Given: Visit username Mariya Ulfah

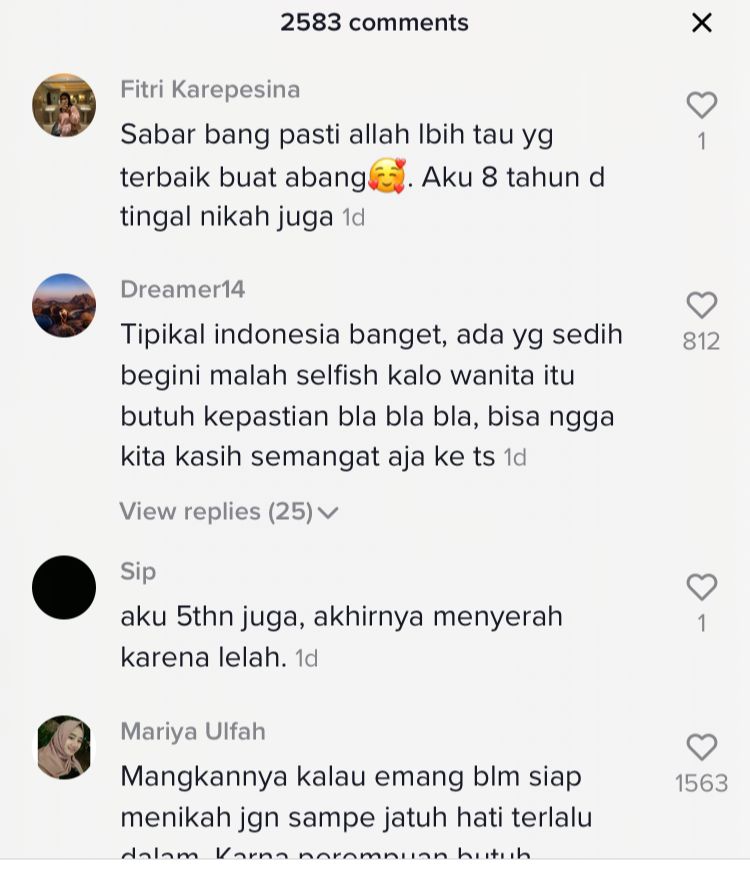Looking at the screenshot, I should (193, 731).
